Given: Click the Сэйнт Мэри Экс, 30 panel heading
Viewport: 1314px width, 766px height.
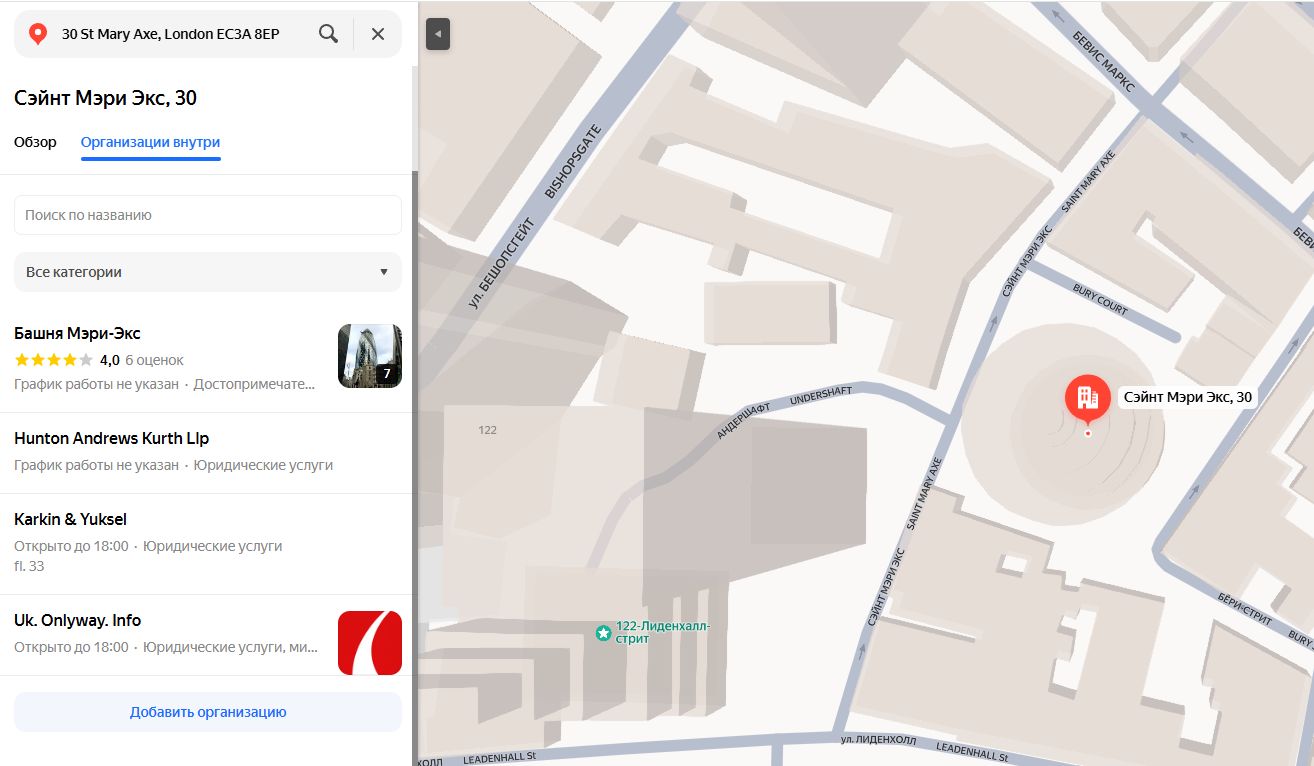Looking at the screenshot, I should (105, 98).
